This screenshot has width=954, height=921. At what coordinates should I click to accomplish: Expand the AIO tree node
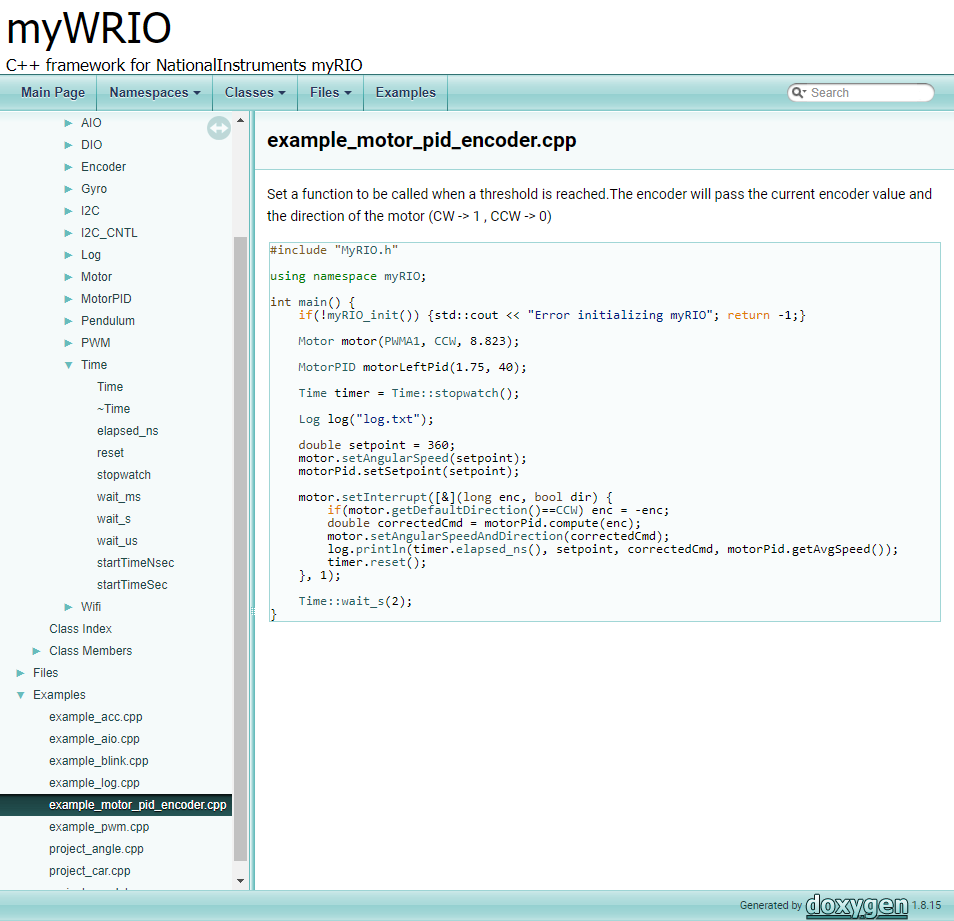pyautogui.click(x=68, y=123)
